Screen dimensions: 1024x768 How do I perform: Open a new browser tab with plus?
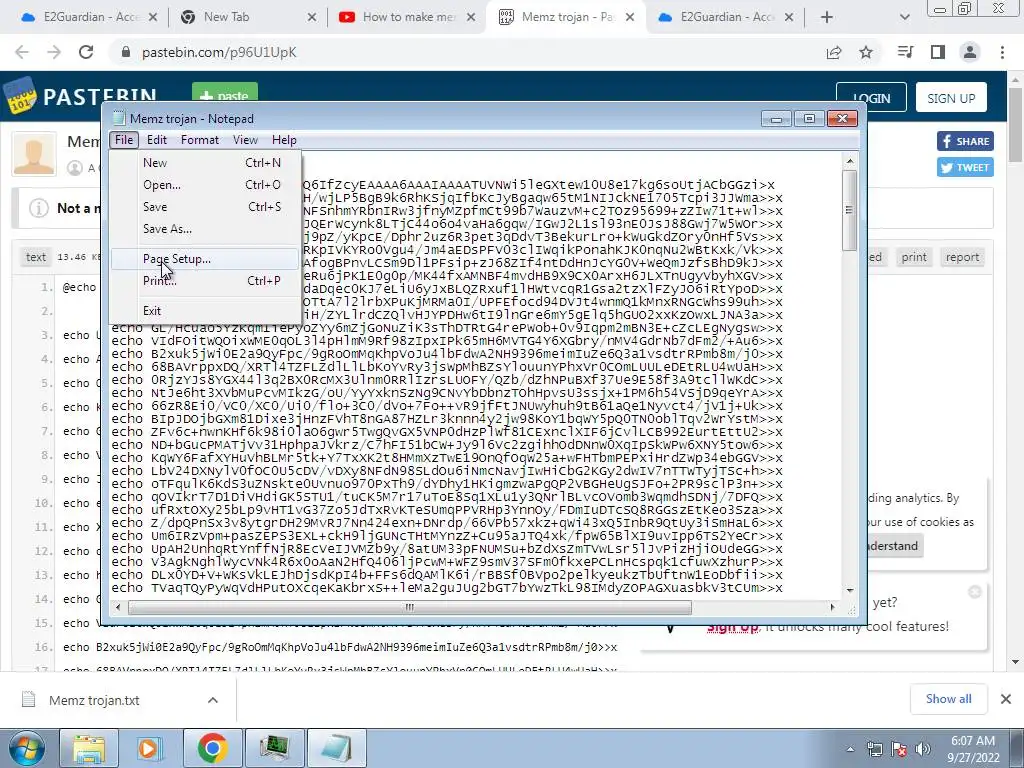pos(827,18)
